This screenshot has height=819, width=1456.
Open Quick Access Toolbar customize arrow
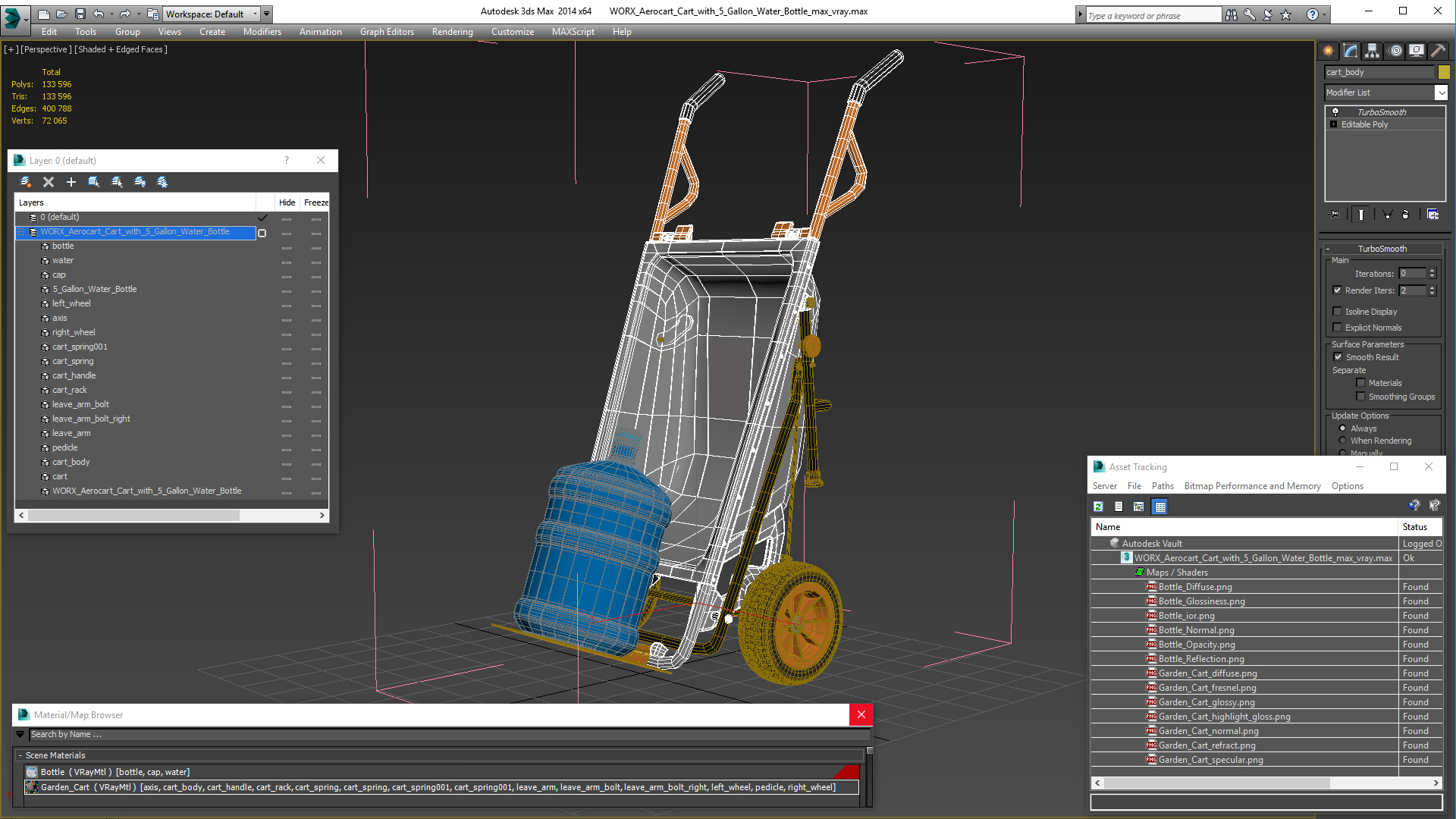pyautogui.click(x=266, y=14)
